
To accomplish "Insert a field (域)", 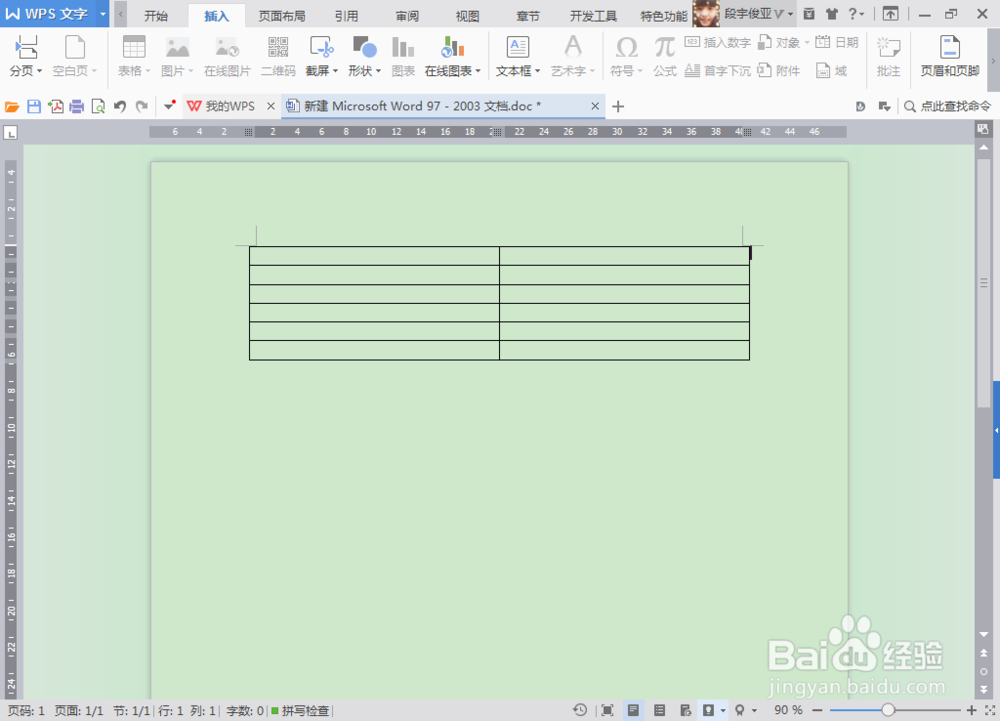I will 832,71.
